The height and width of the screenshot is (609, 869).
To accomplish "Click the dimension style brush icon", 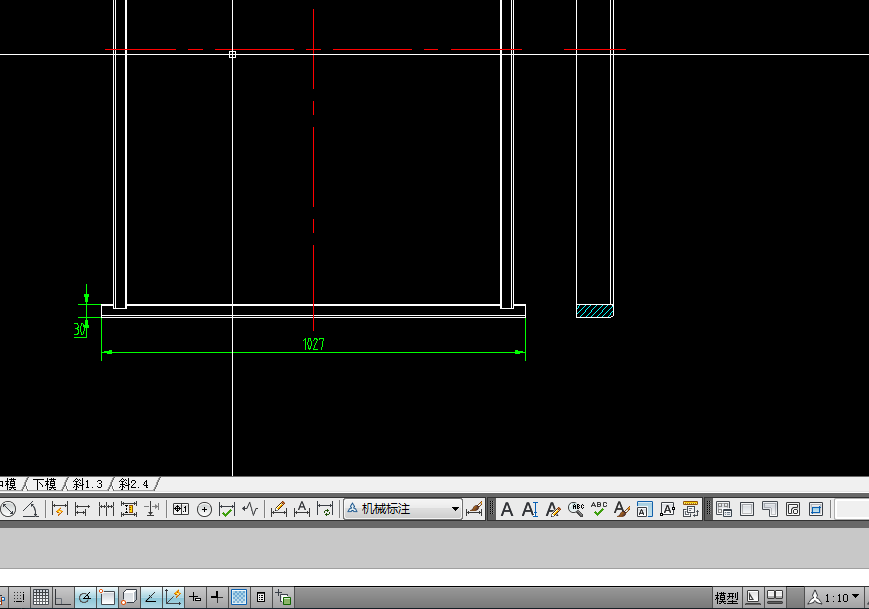I will [474, 509].
